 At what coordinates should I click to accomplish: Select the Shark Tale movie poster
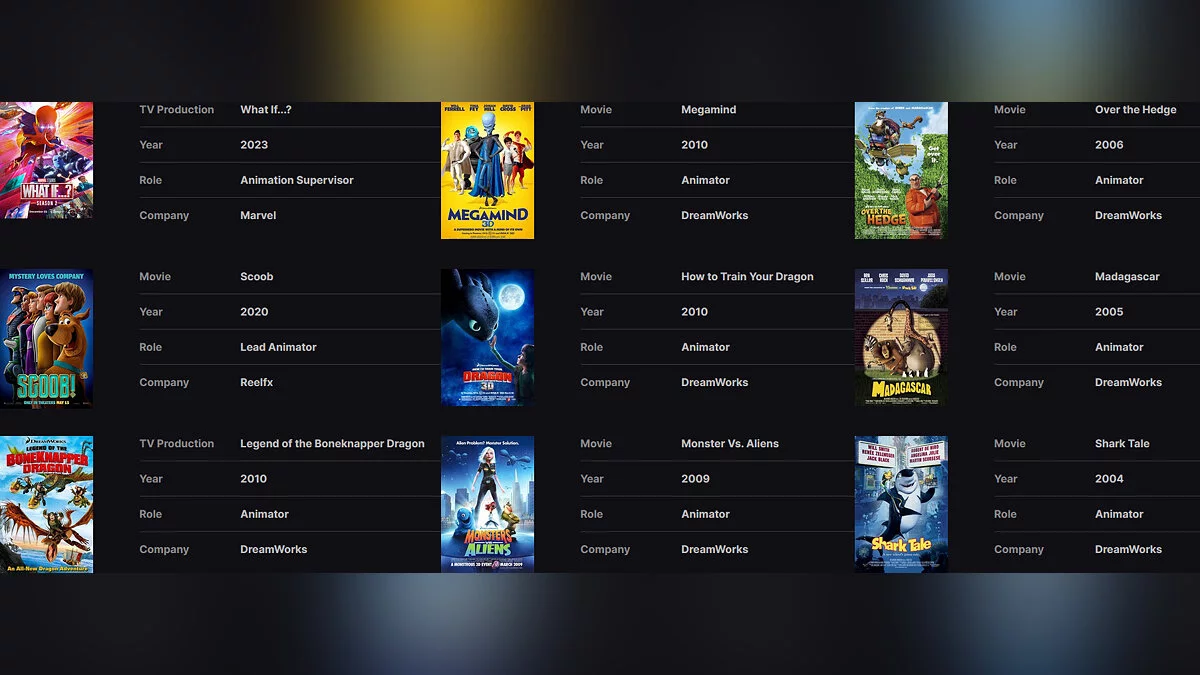point(901,504)
